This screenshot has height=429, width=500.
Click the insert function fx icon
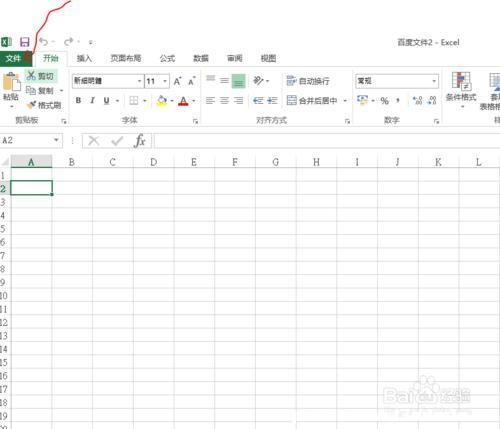tap(140, 141)
